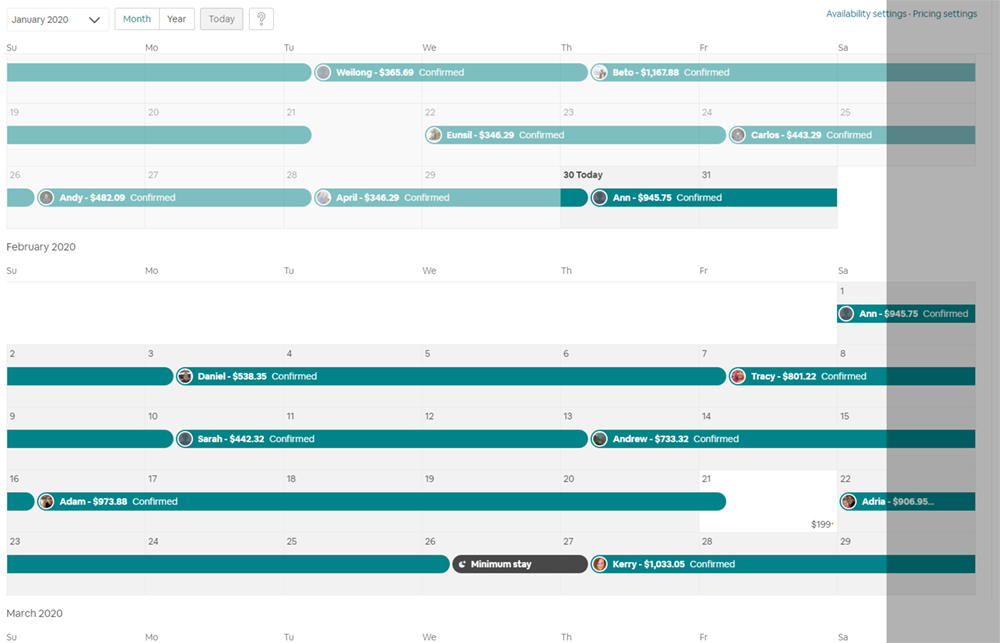
Task: Click Beto's guest avatar icon
Action: [600, 73]
